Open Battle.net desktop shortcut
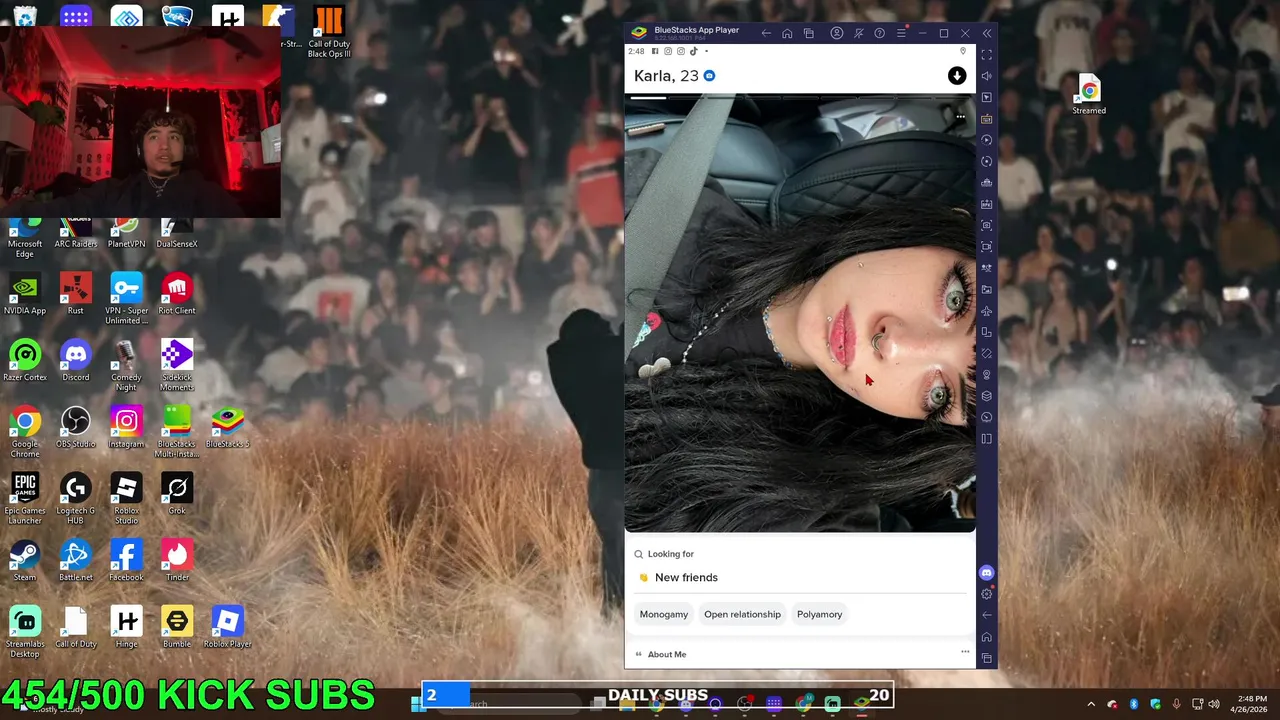Screen dimensions: 1280x720 pyautogui.click(x=76, y=560)
